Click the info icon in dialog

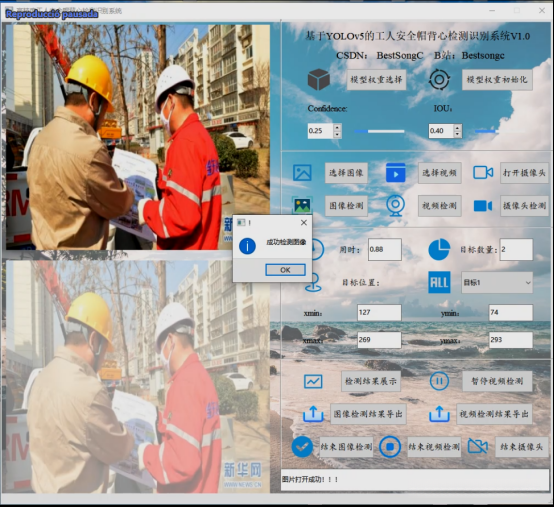(247, 246)
